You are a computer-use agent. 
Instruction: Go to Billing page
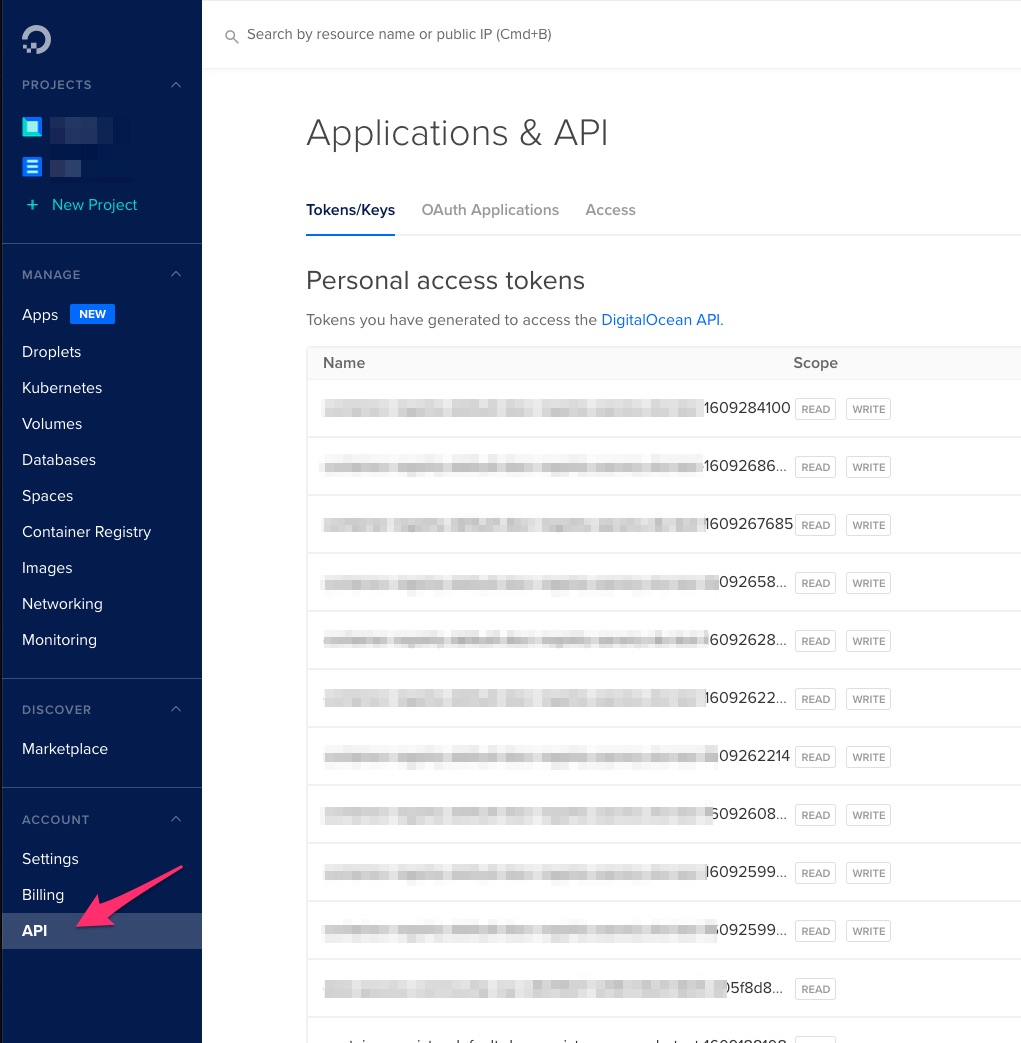point(43,895)
